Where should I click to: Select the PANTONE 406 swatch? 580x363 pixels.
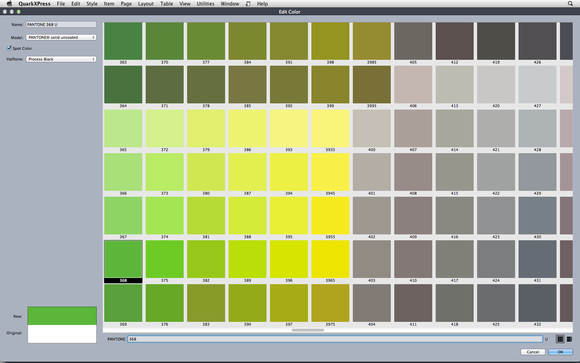[413, 85]
